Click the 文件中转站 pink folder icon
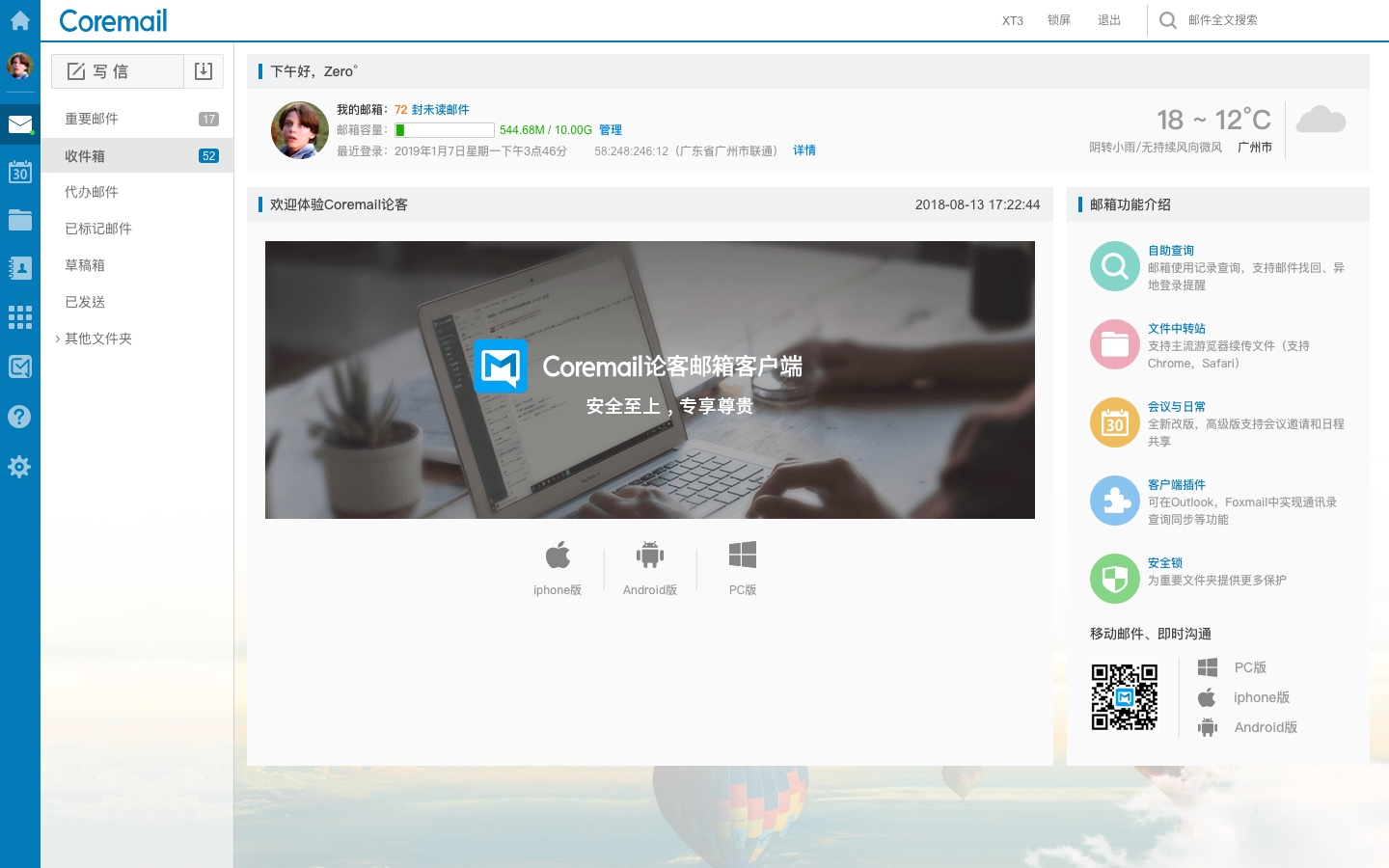 1115,344
